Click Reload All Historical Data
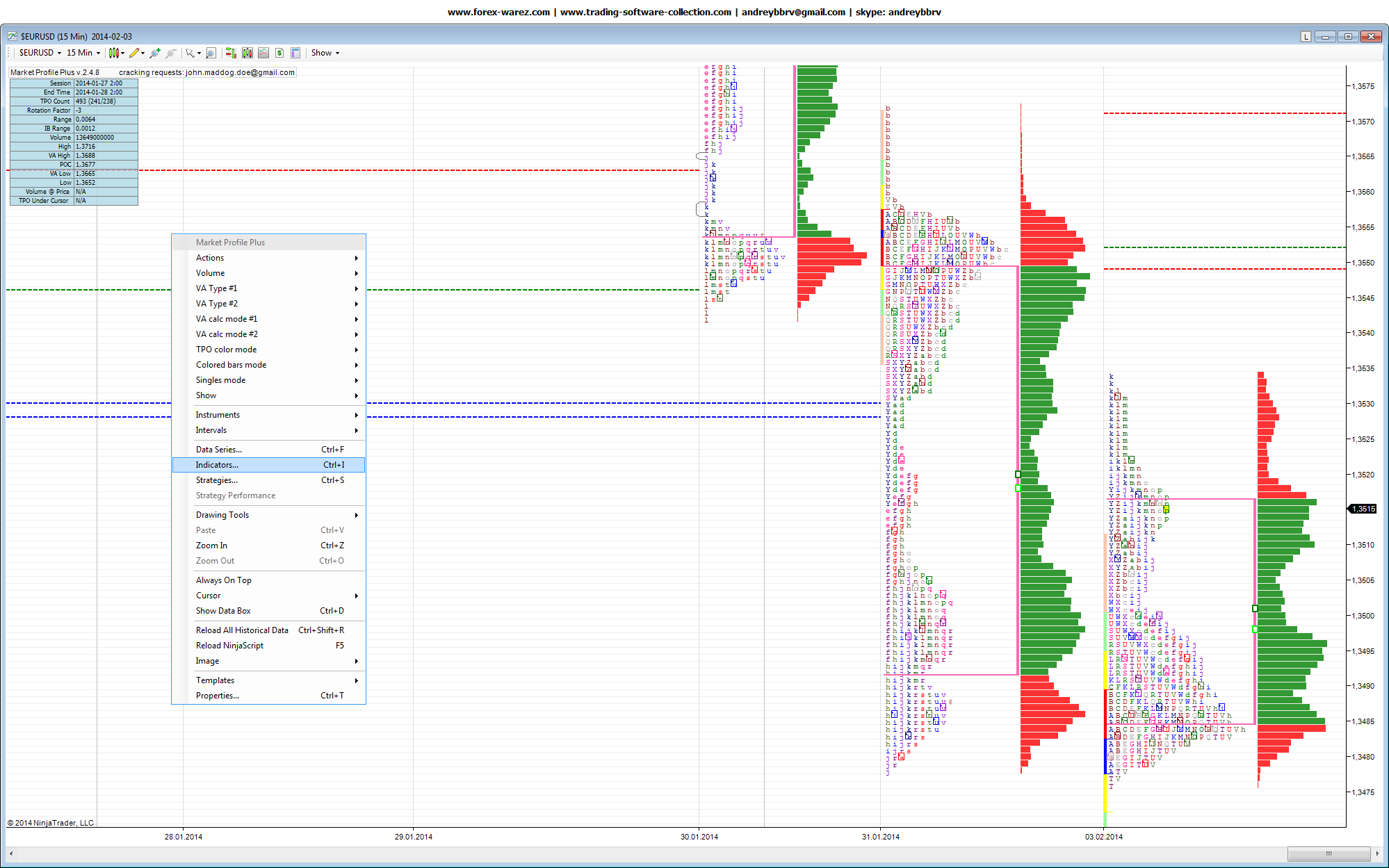This screenshot has width=1389, height=868. coord(242,630)
